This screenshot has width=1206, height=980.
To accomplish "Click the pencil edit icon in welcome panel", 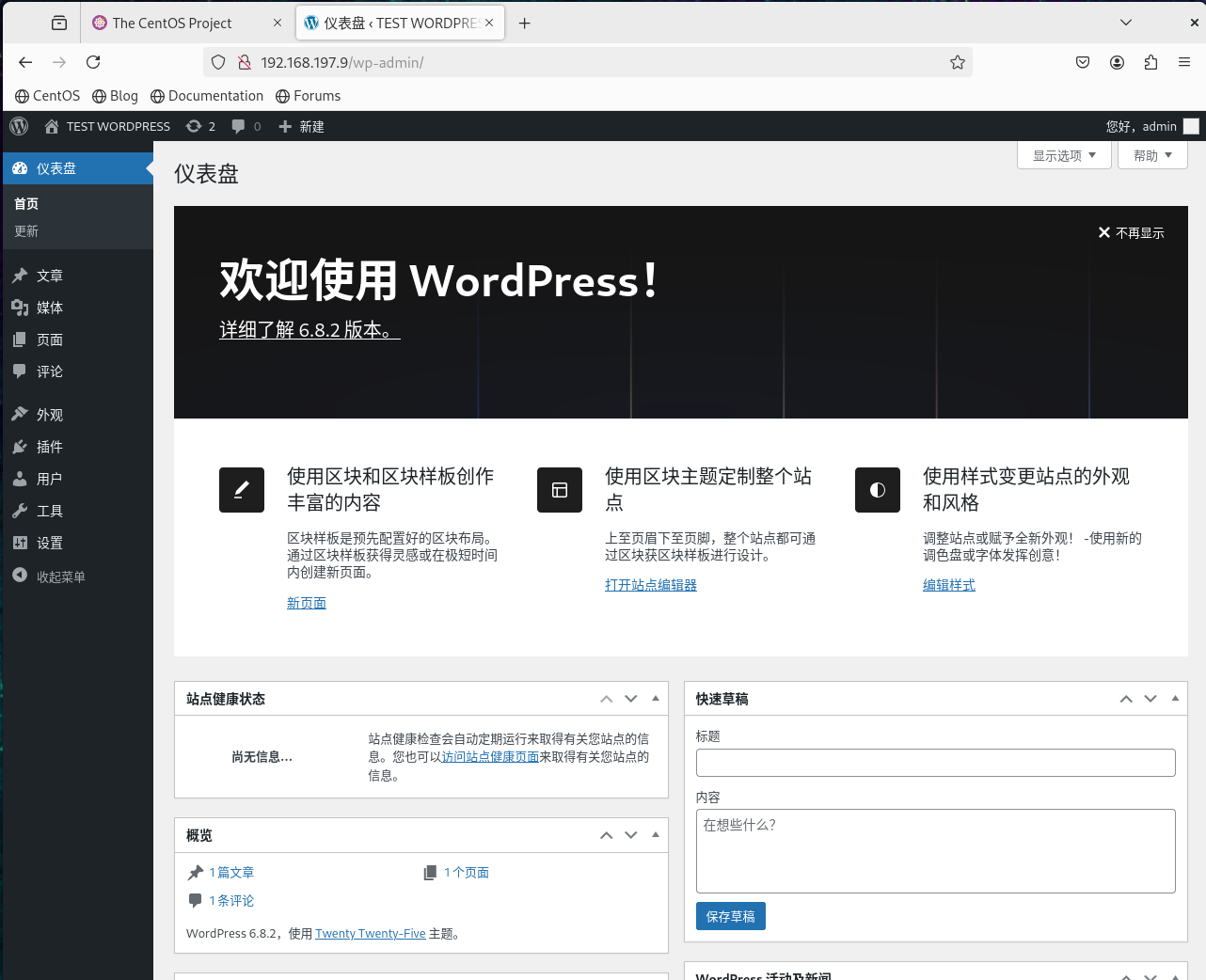I will pyautogui.click(x=242, y=490).
